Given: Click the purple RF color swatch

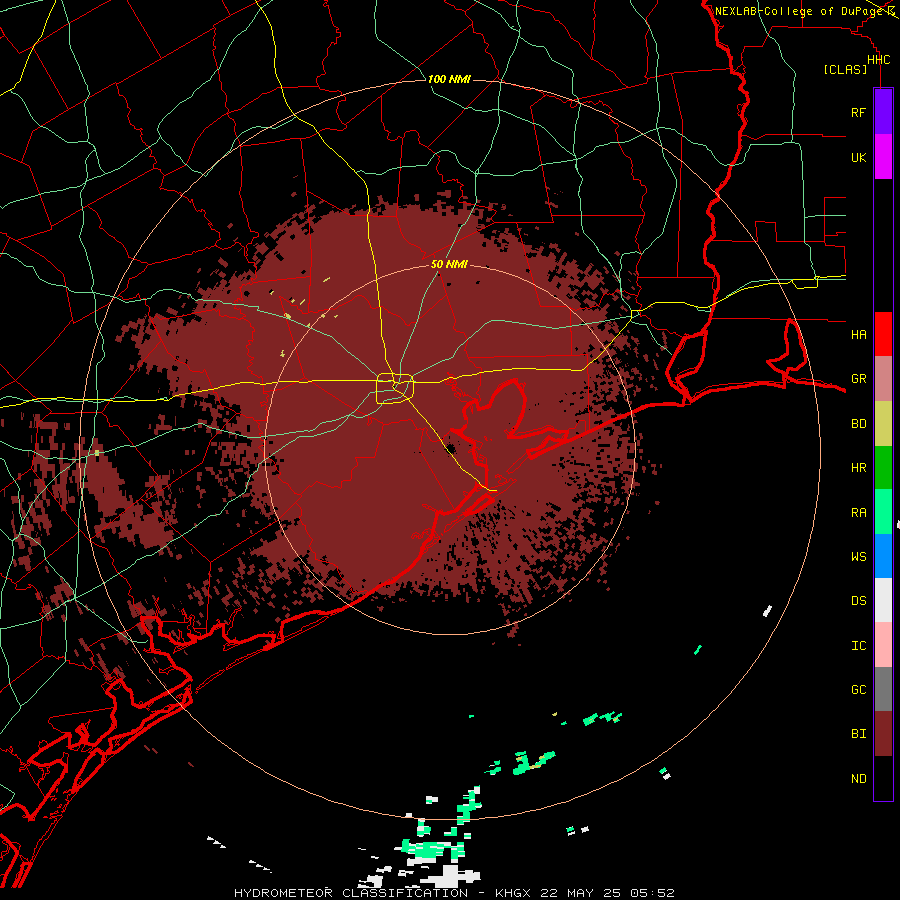Looking at the screenshot, I should (883, 112).
